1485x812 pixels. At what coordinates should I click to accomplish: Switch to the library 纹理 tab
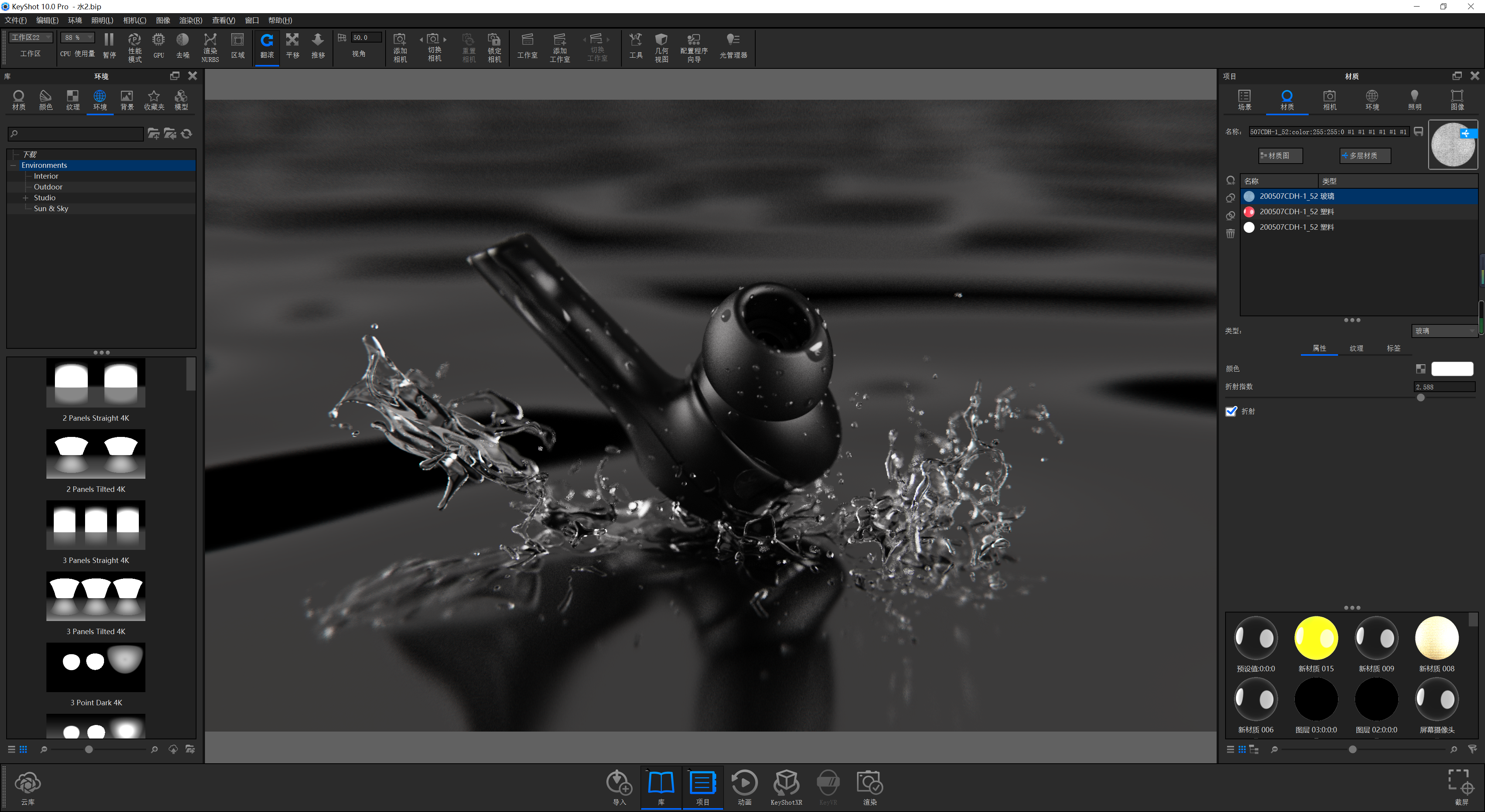[x=73, y=100]
